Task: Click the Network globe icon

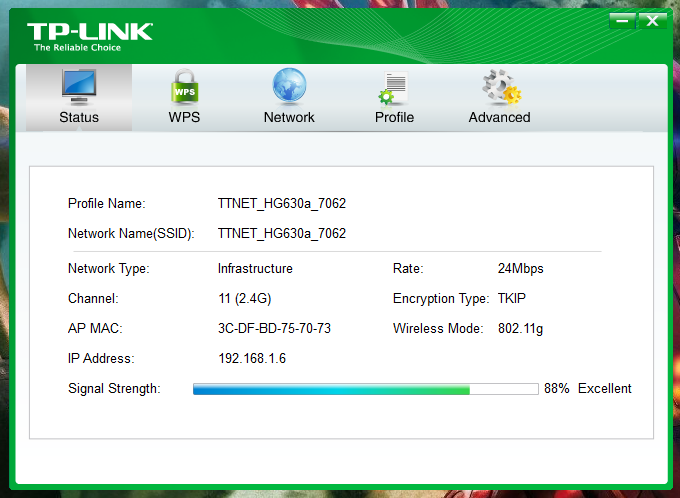Action: [x=289, y=86]
